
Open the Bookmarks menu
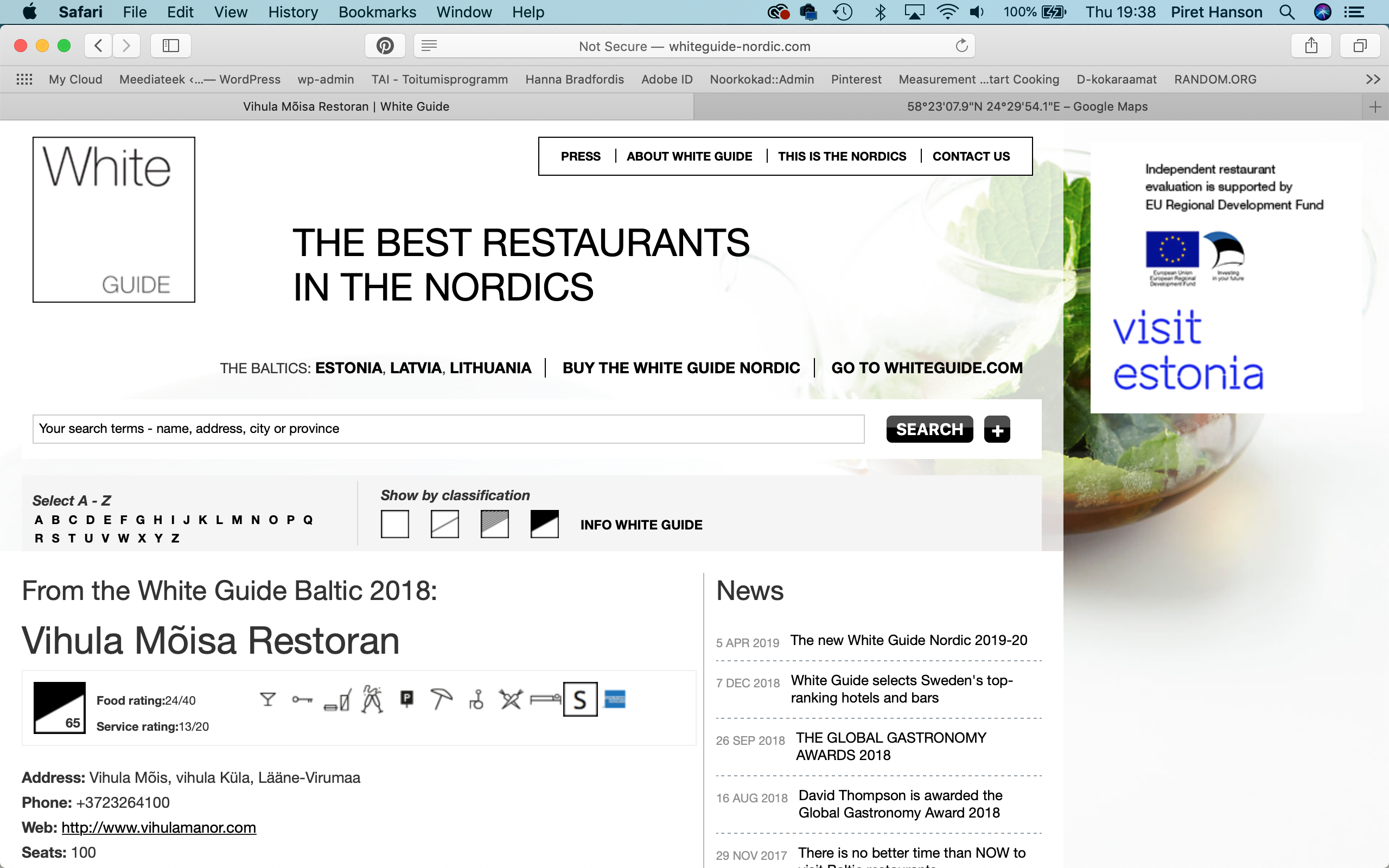point(377,12)
